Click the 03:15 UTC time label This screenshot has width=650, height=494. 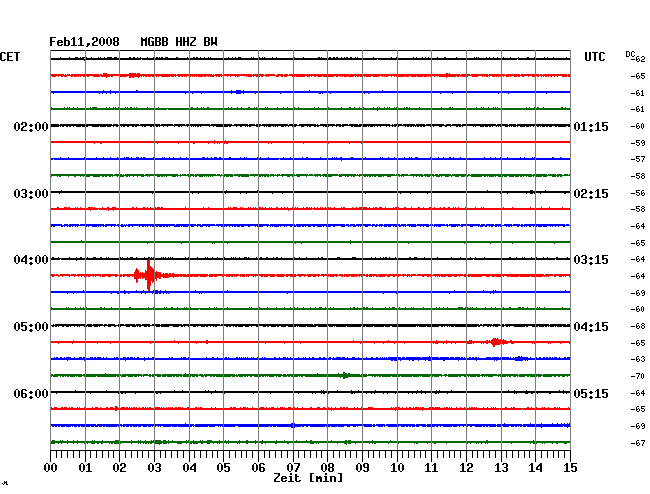point(591,260)
